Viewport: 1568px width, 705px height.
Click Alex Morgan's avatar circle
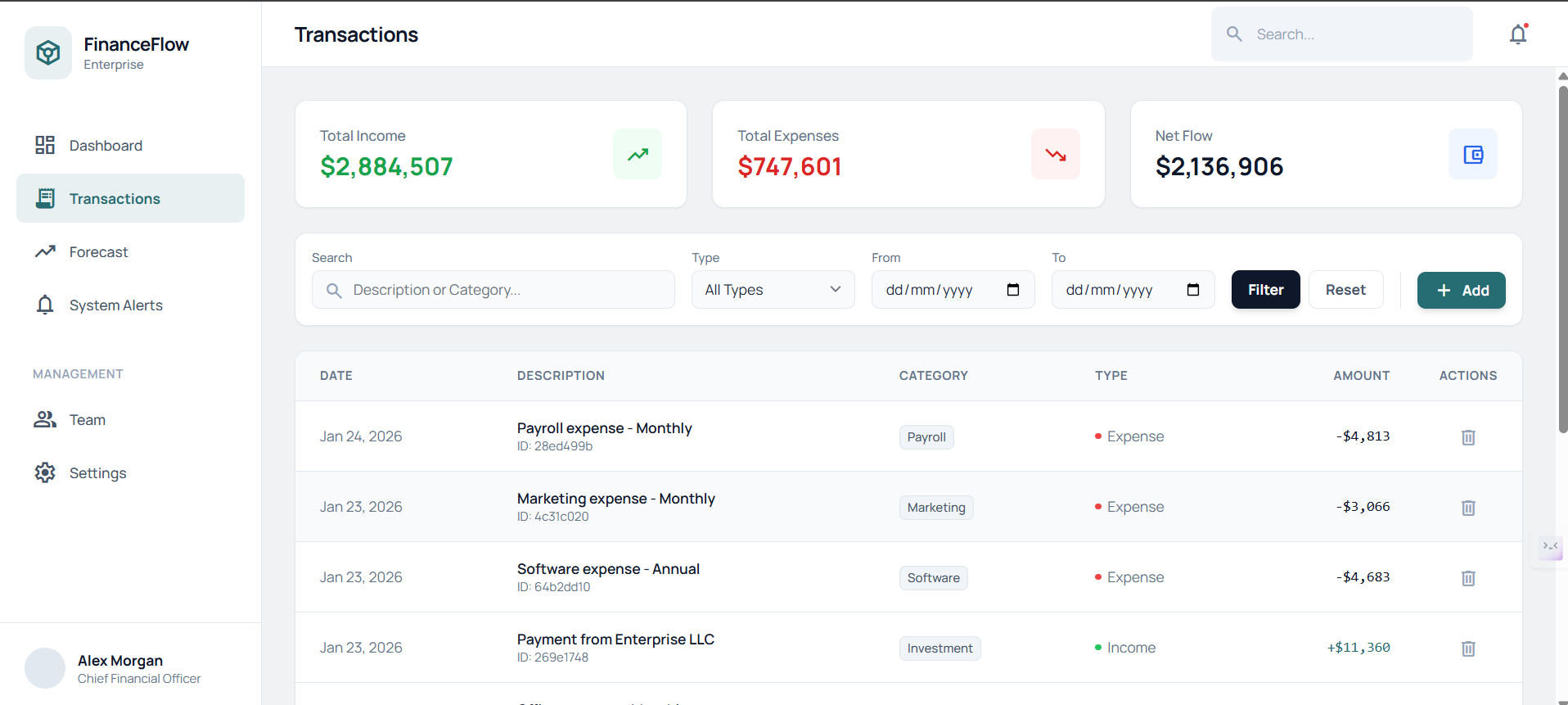tap(45, 668)
